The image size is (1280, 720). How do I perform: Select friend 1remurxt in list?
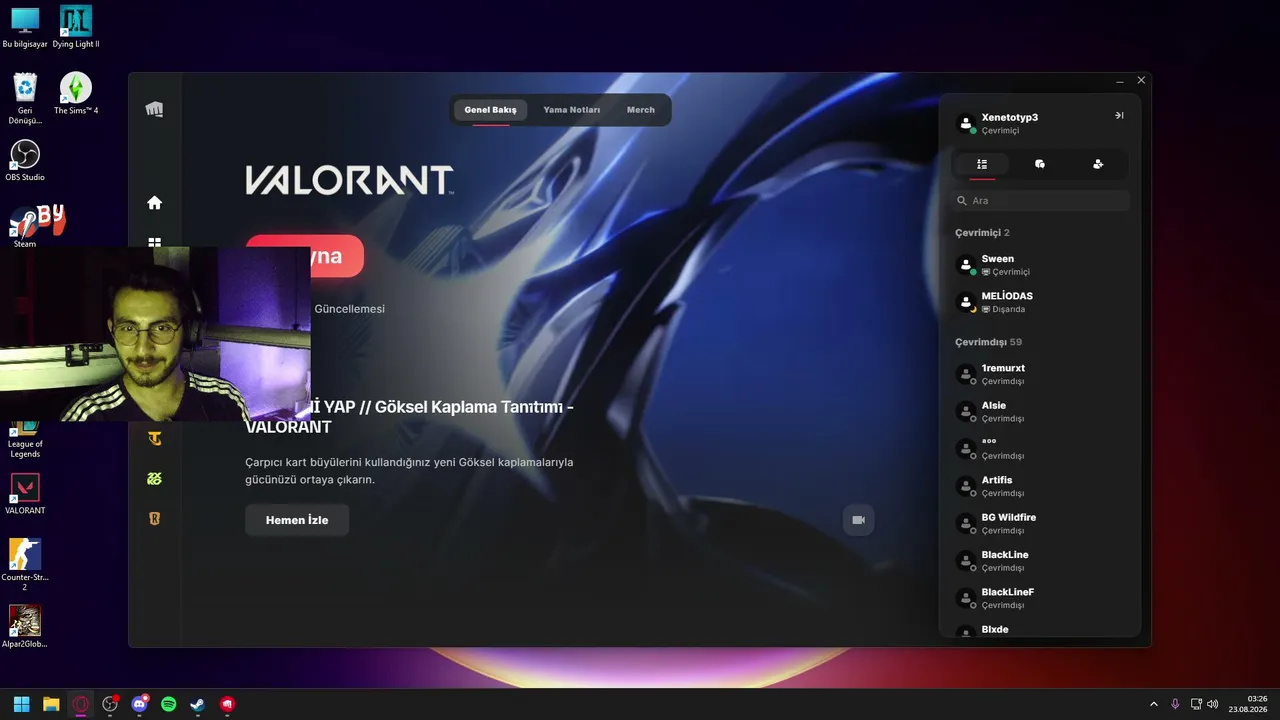click(x=1040, y=374)
